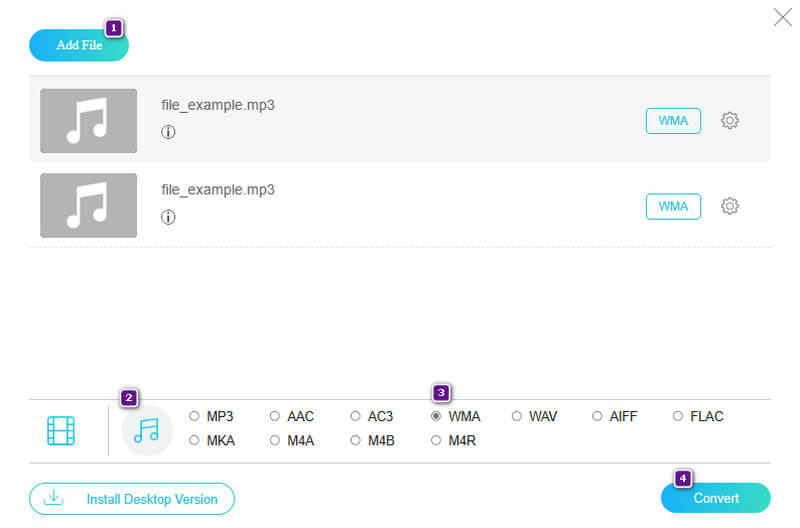Show info for second file_example.mp3
Viewport: 800px width, 528px height.
[168, 217]
